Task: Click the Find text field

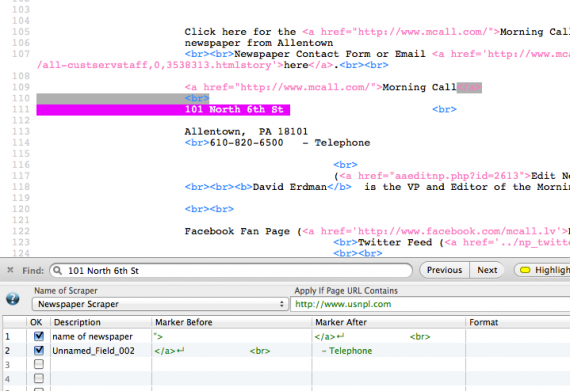Action: tap(231, 270)
